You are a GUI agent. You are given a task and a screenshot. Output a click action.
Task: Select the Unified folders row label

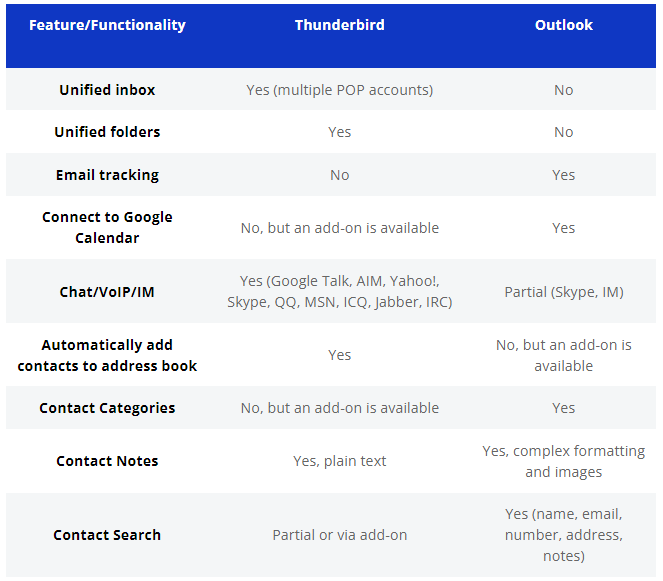(x=107, y=132)
